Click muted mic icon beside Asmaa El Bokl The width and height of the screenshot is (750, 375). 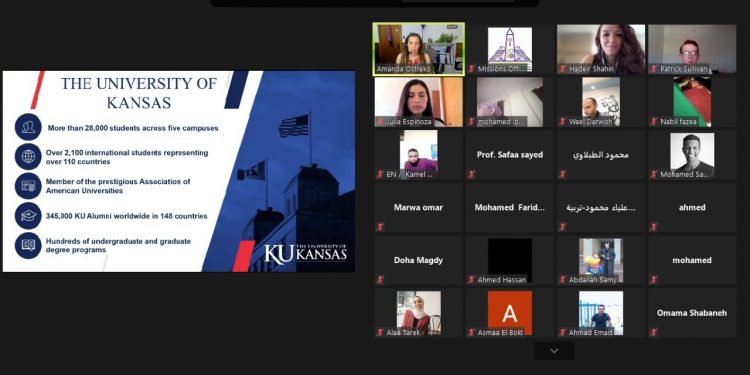[x=472, y=332]
